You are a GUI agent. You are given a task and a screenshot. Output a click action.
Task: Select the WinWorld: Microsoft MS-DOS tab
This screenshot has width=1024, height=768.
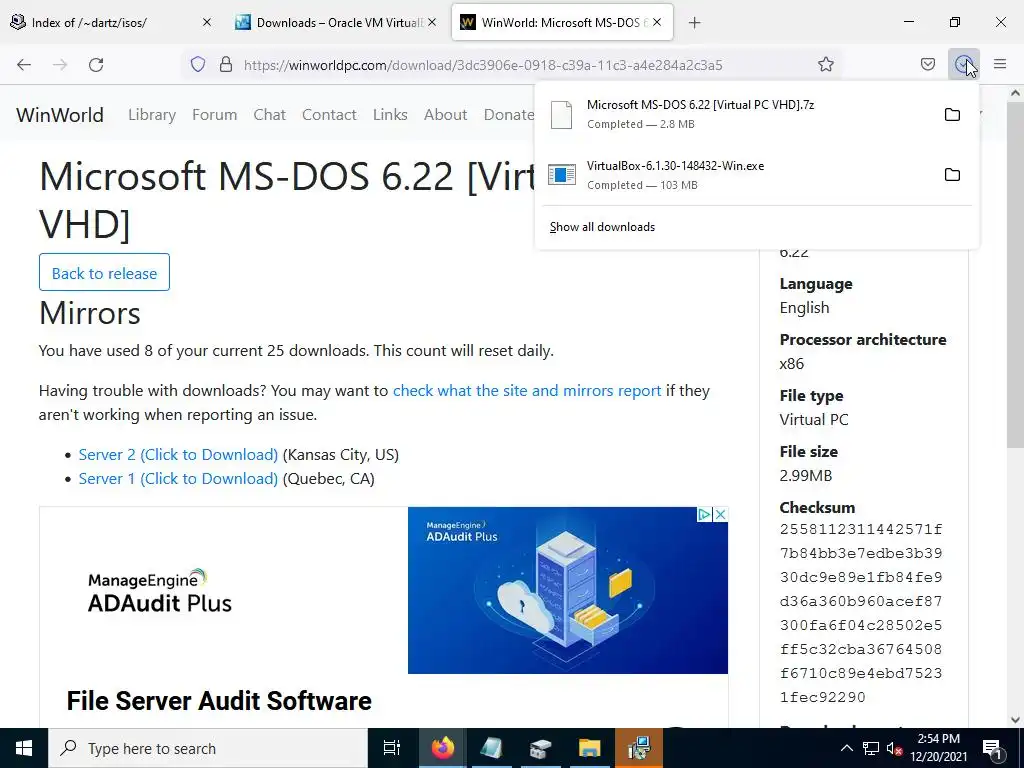coord(562,22)
